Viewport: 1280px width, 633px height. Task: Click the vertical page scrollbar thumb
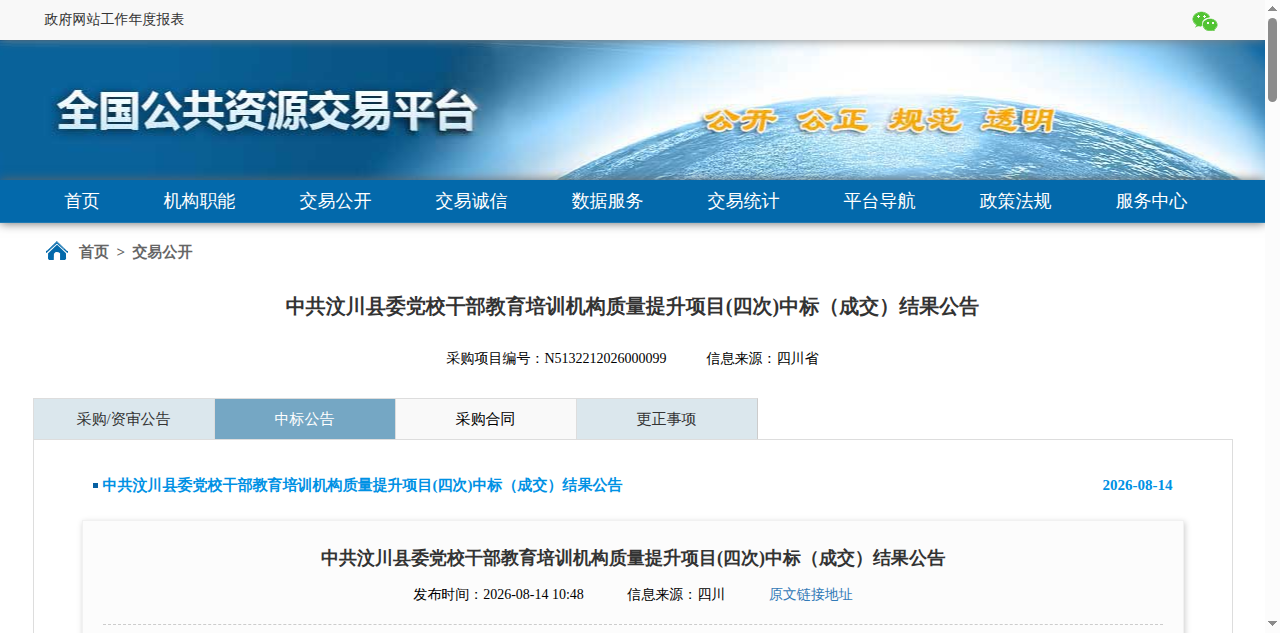[x=1272, y=58]
